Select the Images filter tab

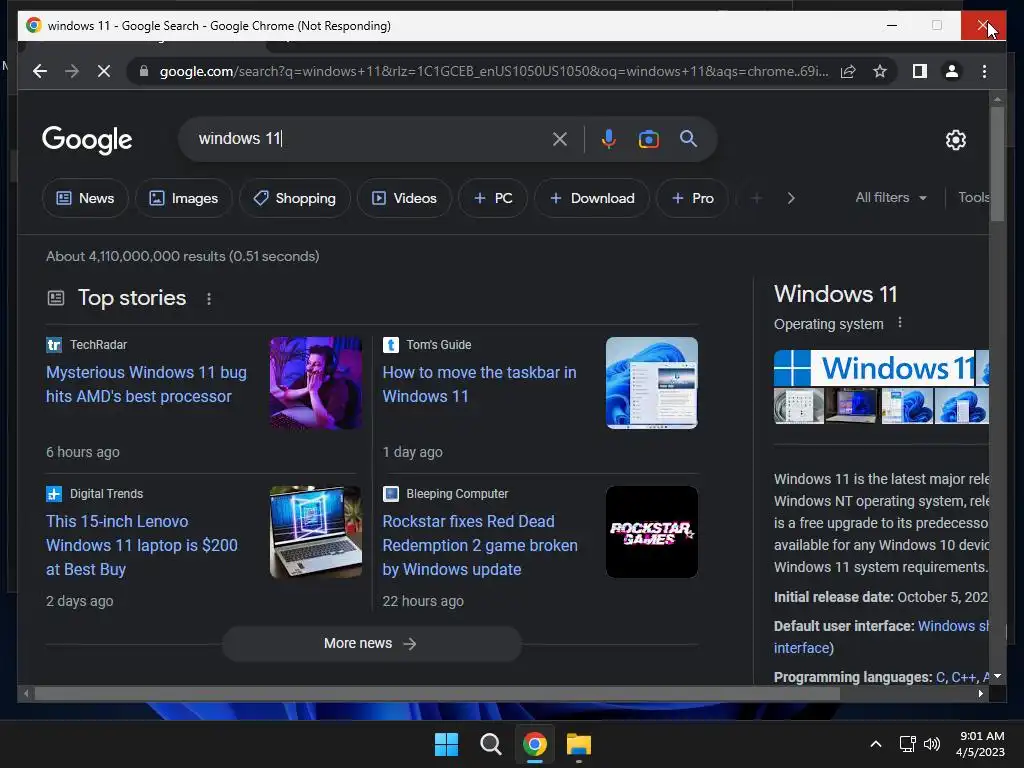[184, 198]
